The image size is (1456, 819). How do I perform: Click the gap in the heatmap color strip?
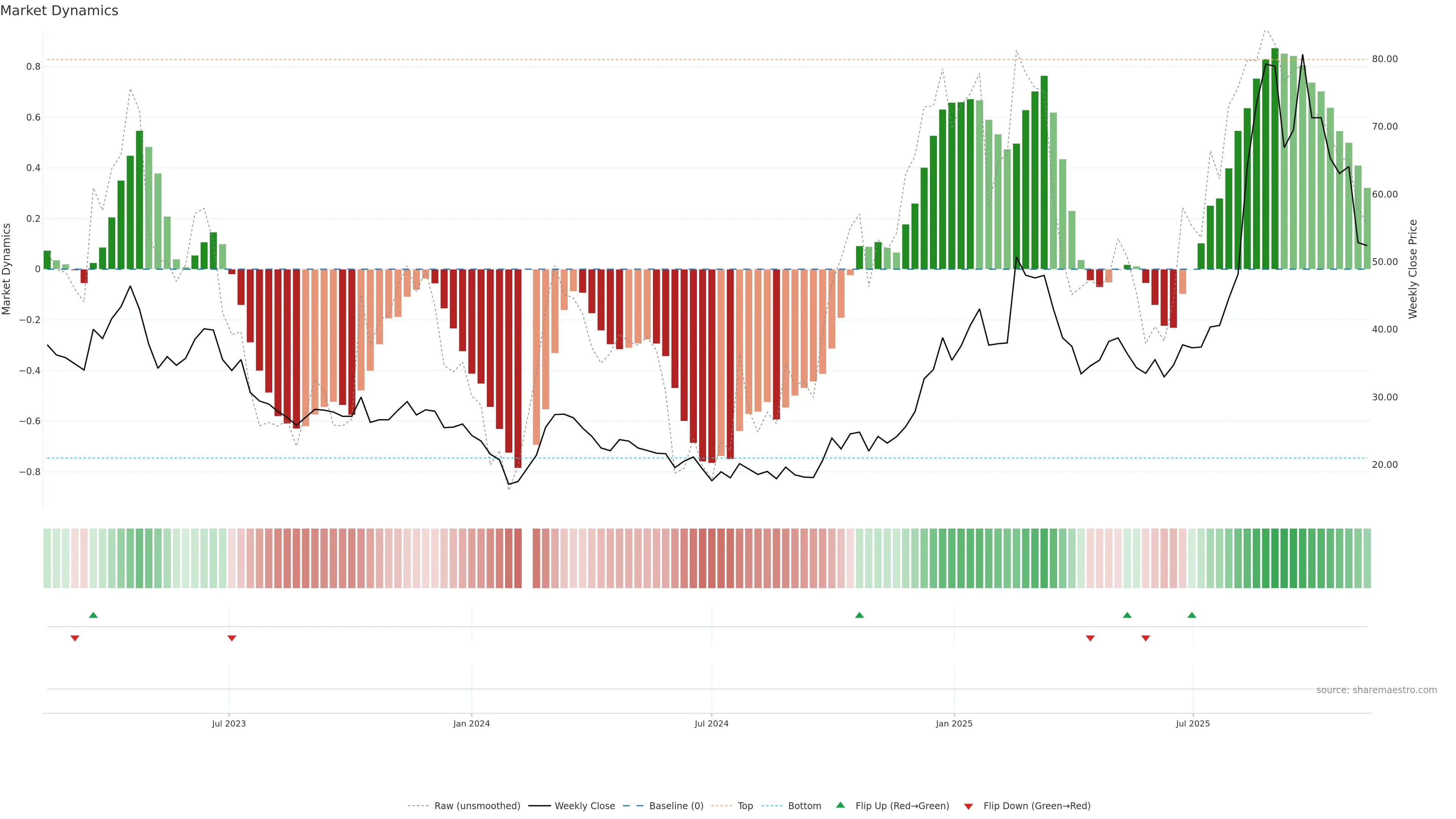click(527, 559)
